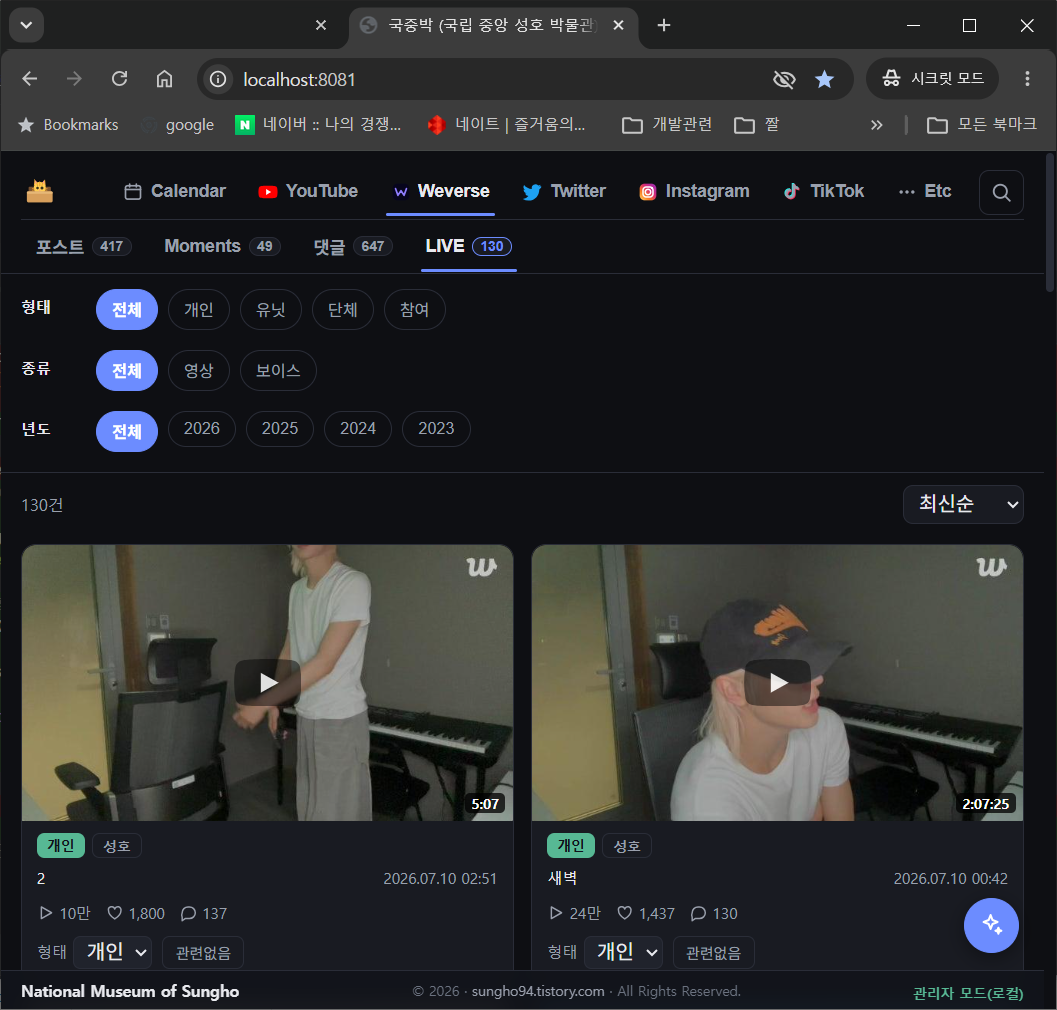The width and height of the screenshot is (1057, 1010).
Task: Filter by 보이스 type
Action: coord(278,370)
